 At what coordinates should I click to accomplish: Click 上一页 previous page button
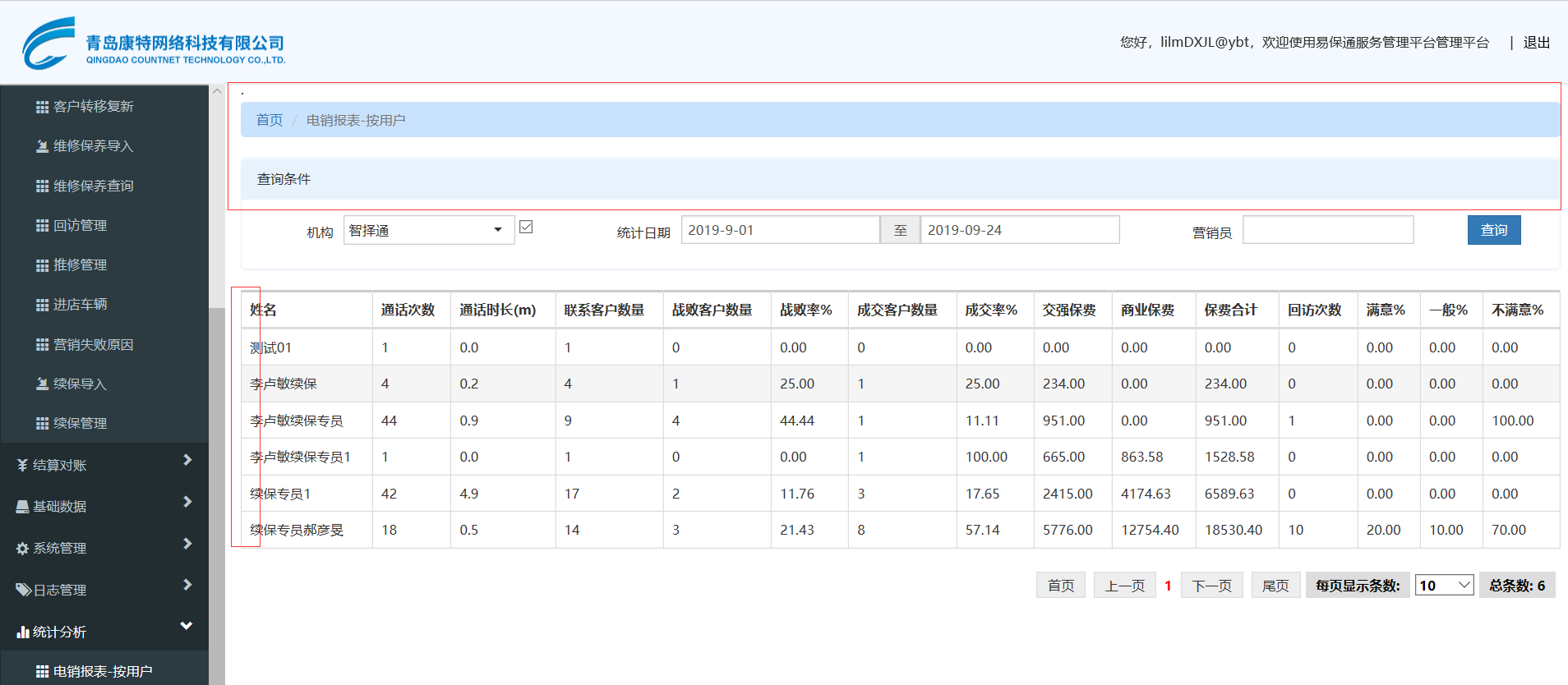click(1125, 586)
